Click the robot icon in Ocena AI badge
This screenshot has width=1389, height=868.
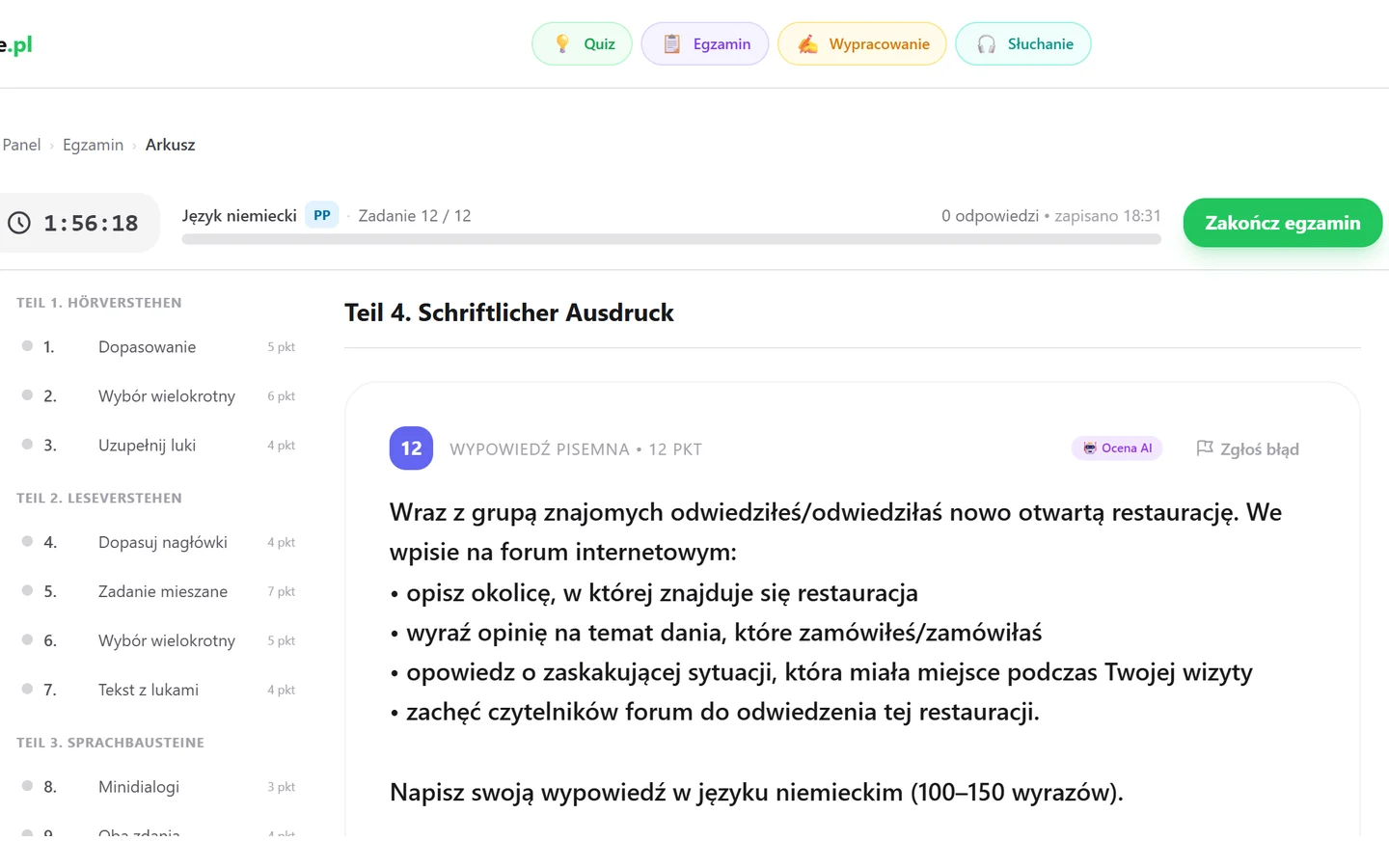(1090, 448)
